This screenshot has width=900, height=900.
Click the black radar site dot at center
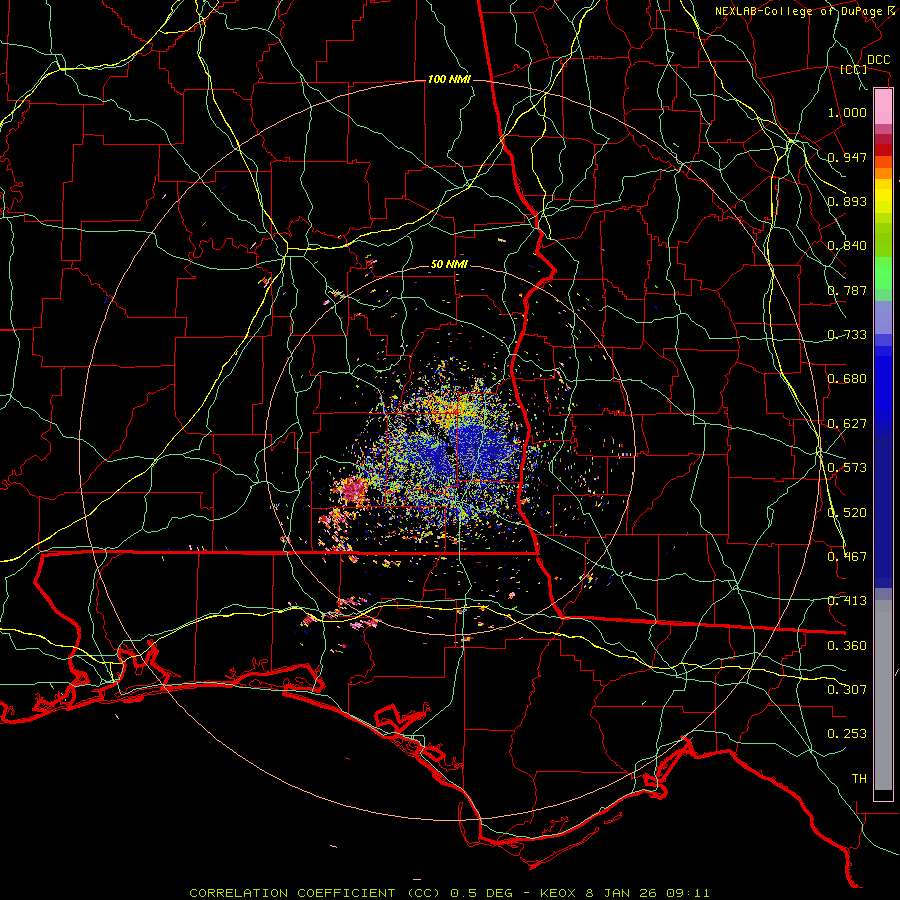450,449
